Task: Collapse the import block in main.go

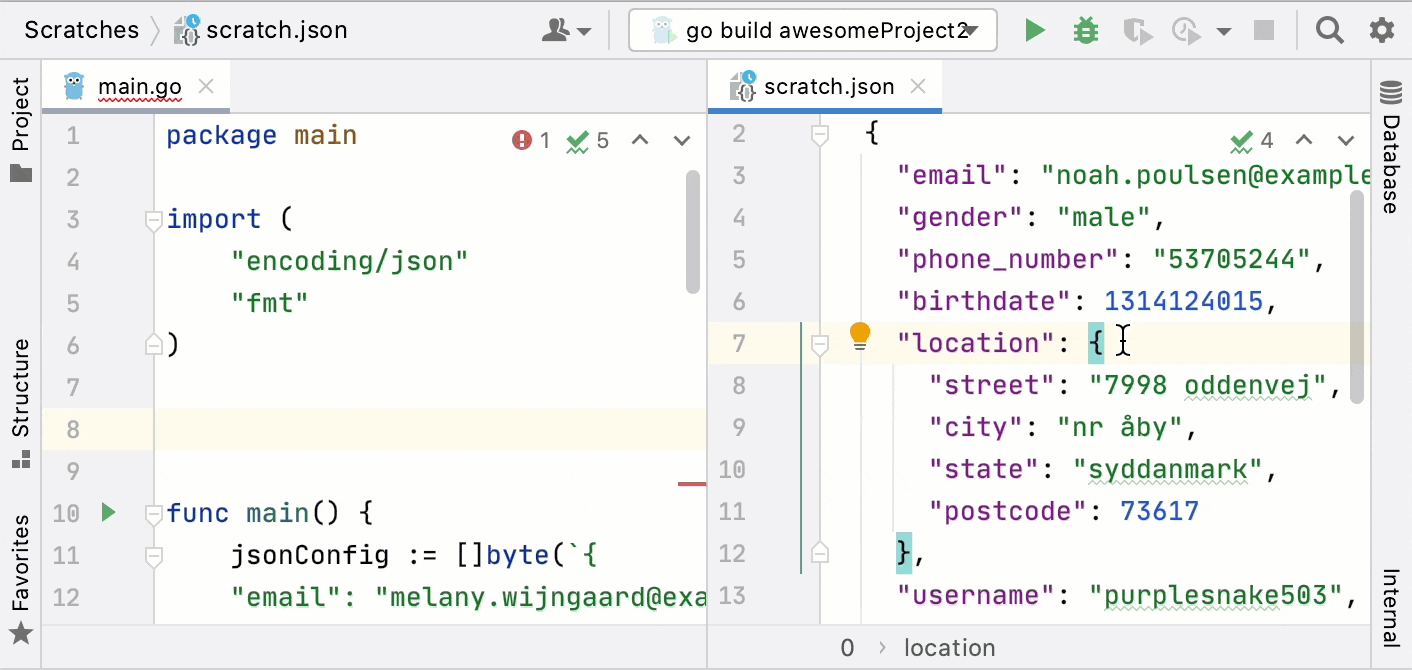Action: click(153, 219)
